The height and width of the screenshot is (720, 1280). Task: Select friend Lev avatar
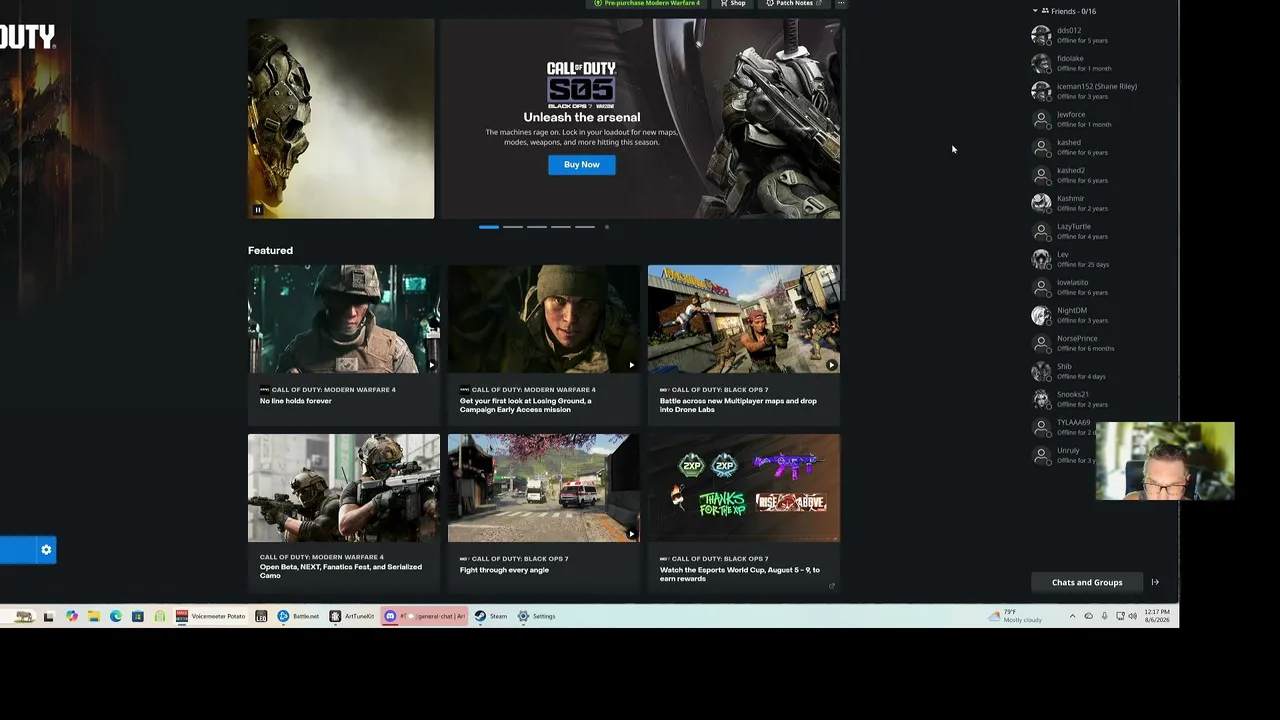[x=1041, y=259]
